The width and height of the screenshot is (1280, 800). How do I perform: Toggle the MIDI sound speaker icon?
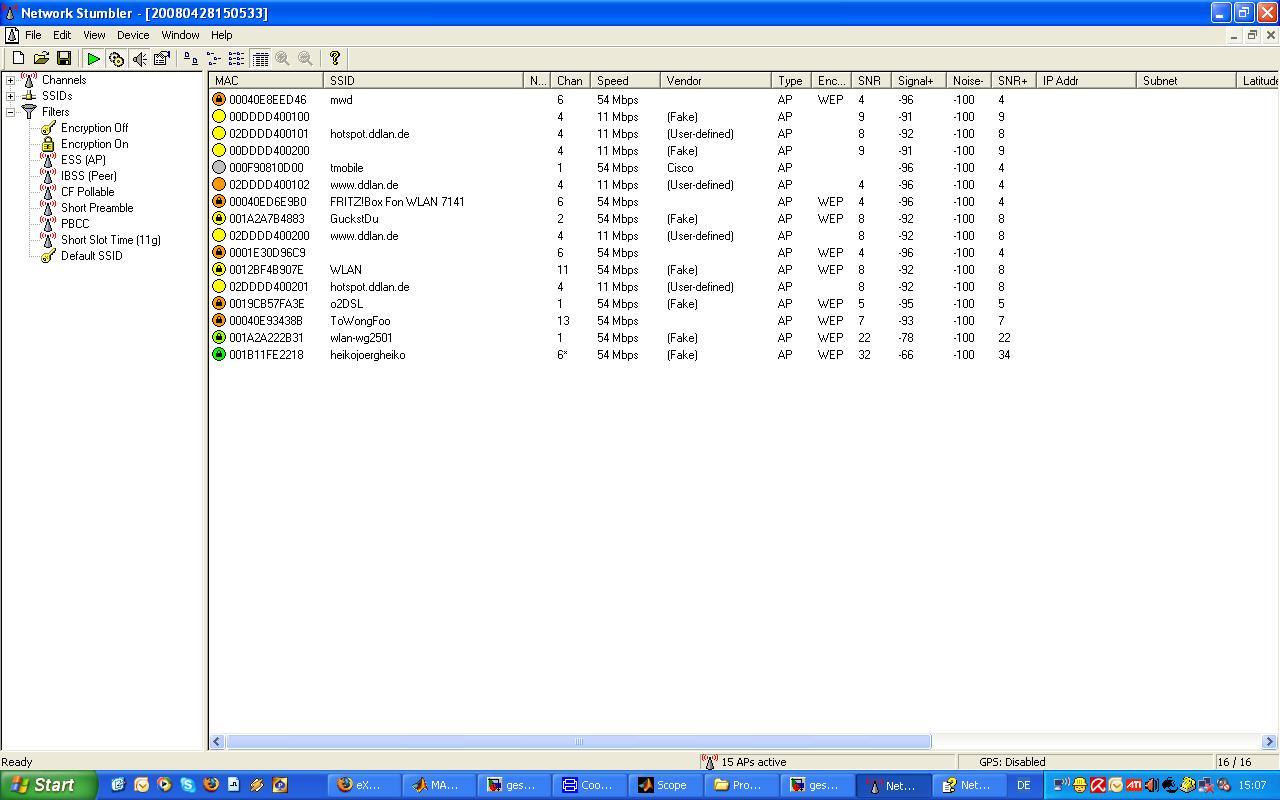[139, 59]
